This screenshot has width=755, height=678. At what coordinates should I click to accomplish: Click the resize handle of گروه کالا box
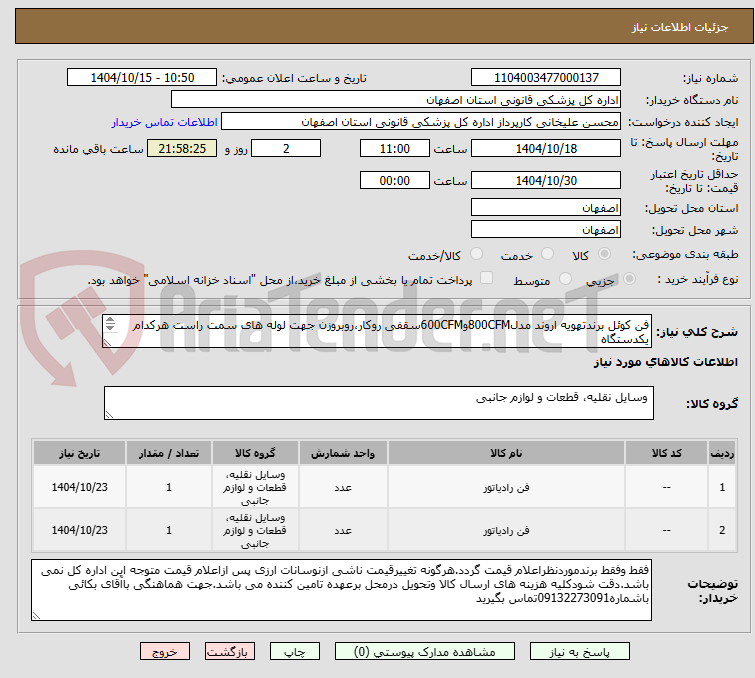(109, 415)
